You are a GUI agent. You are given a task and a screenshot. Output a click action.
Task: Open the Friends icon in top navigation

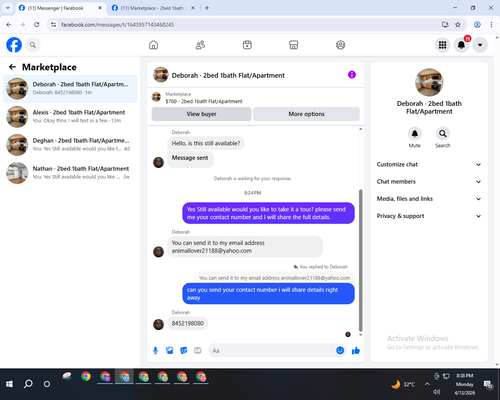tap(200, 45)
